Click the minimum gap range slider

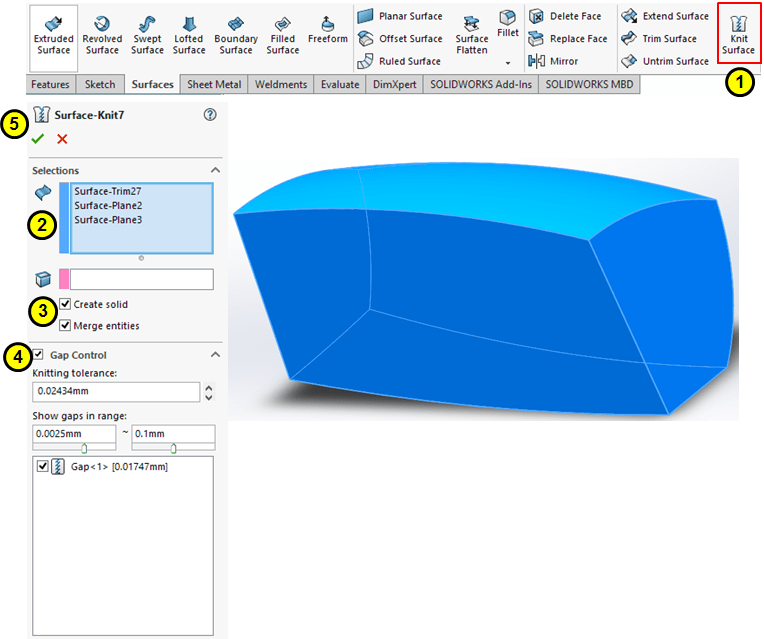(83, 448)
